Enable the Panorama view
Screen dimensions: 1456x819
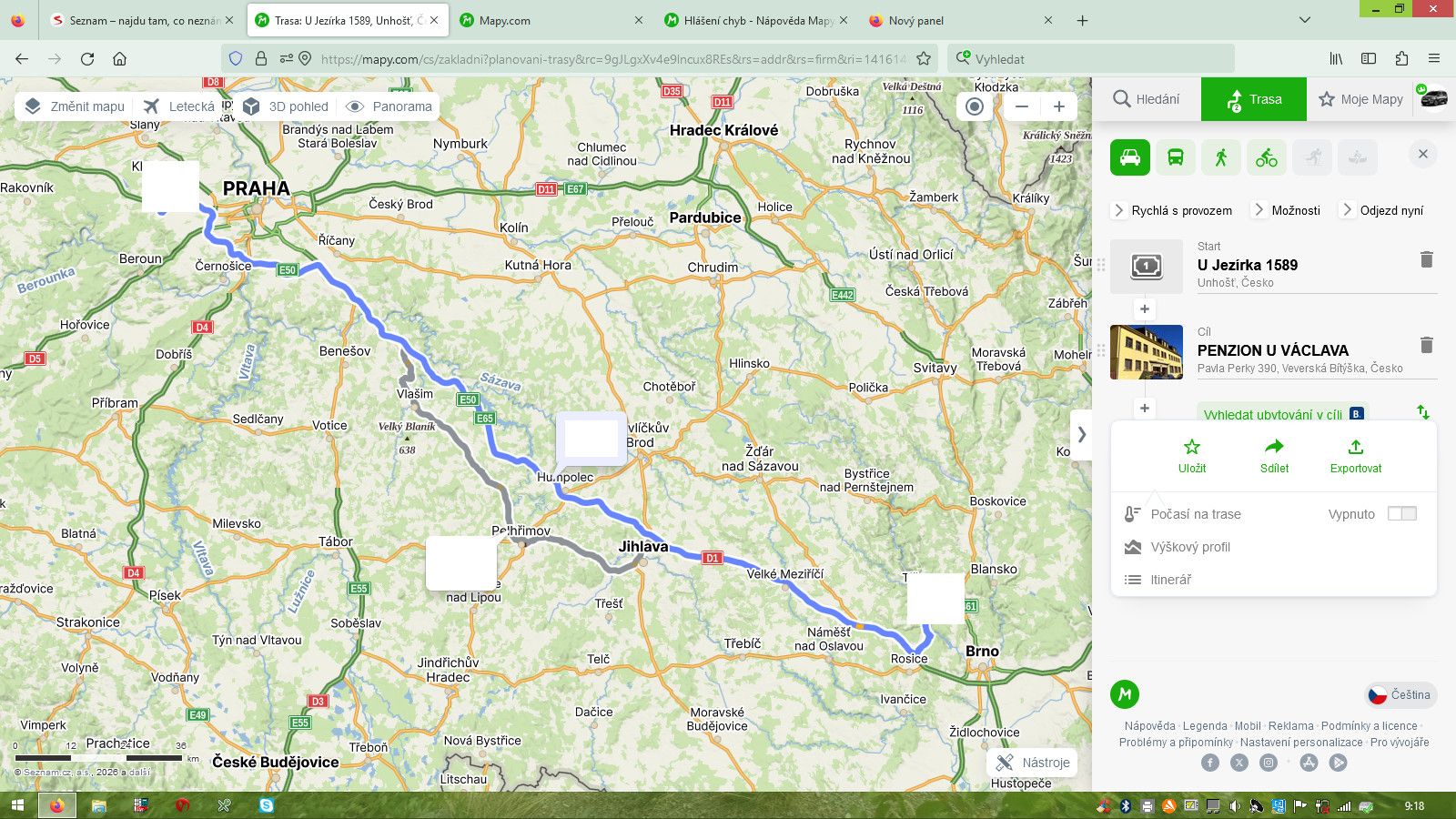(x=389, y=106)
